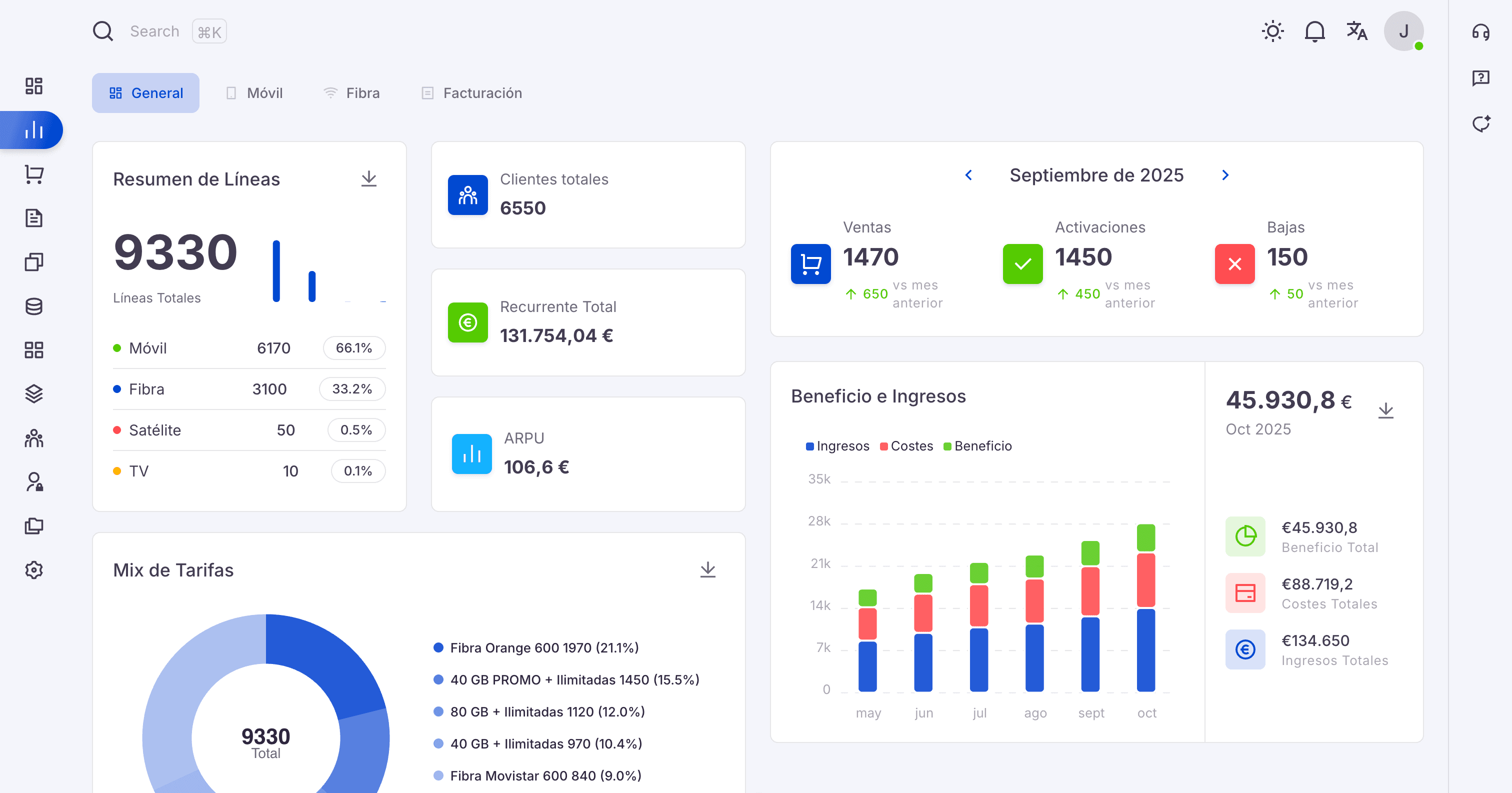Image resolution: width=1512 pixels, height=793 pixels.
Task: Click the Líneas Totales value 9330
Action: click(175, 252)
